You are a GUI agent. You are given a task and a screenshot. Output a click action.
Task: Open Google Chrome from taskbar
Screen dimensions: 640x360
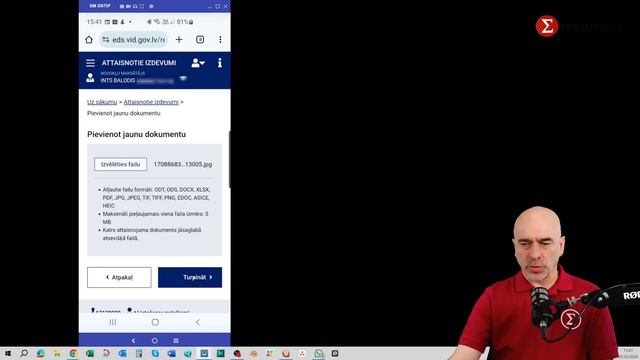click(x=73, y=353)
